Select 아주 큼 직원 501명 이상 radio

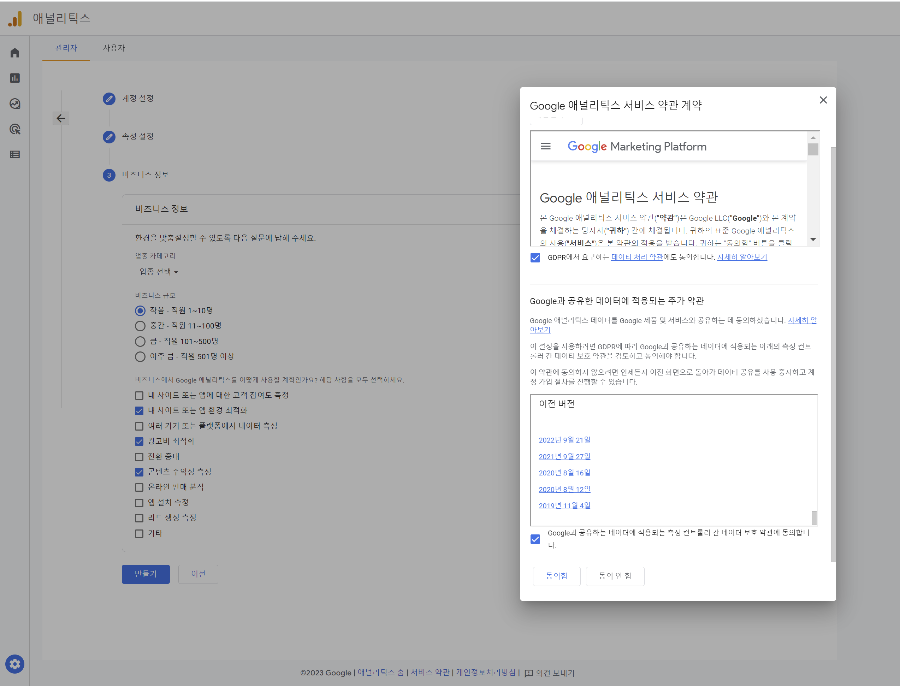coord(140,357)
